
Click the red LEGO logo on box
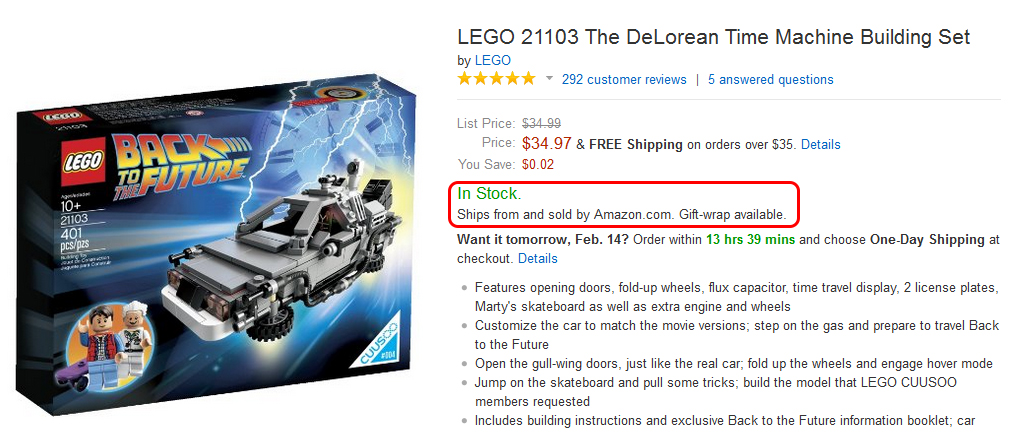tap(79, 158)
